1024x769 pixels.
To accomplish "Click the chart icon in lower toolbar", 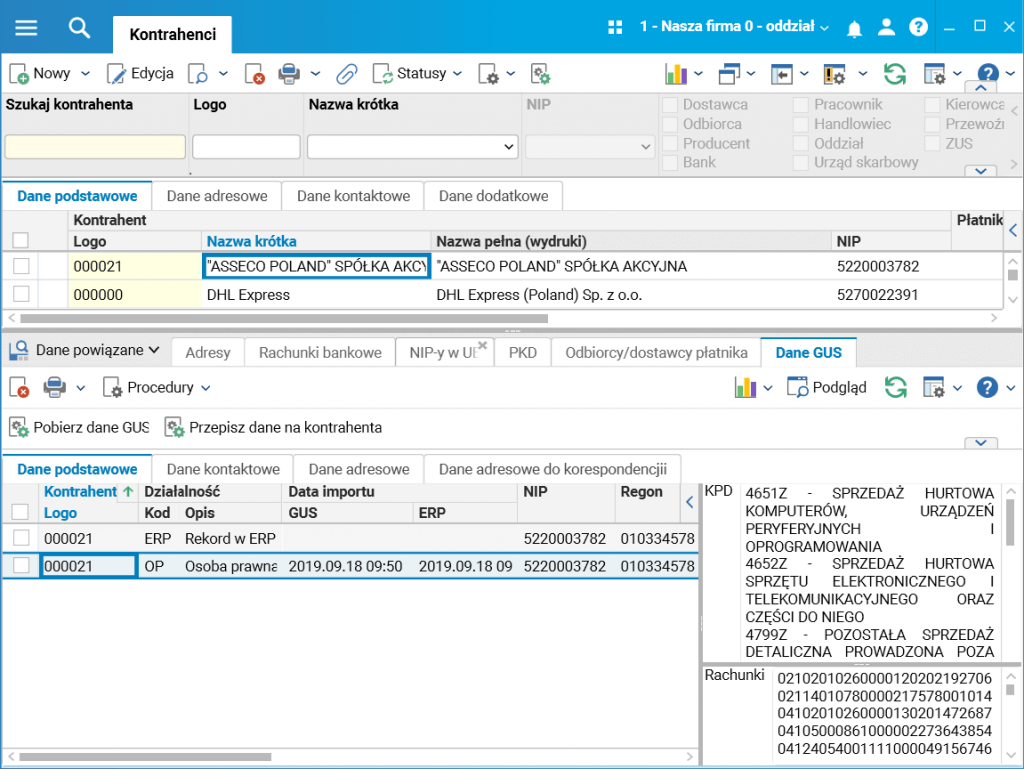I will (745, 387).
